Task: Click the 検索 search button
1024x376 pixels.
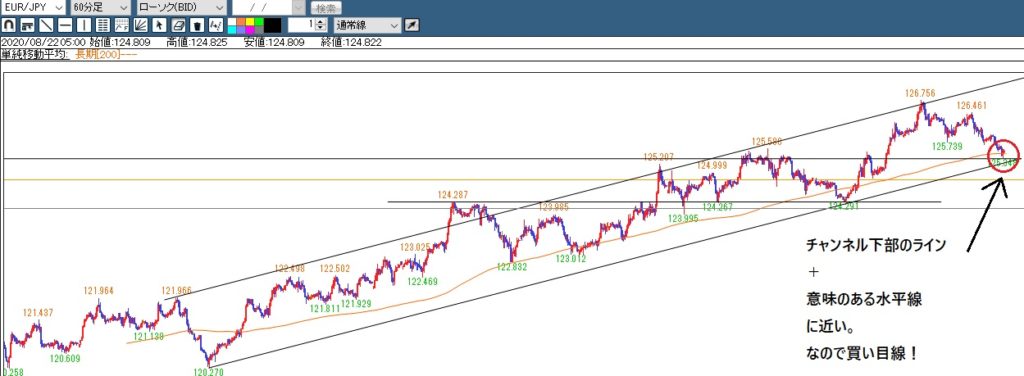Action: 326,8
